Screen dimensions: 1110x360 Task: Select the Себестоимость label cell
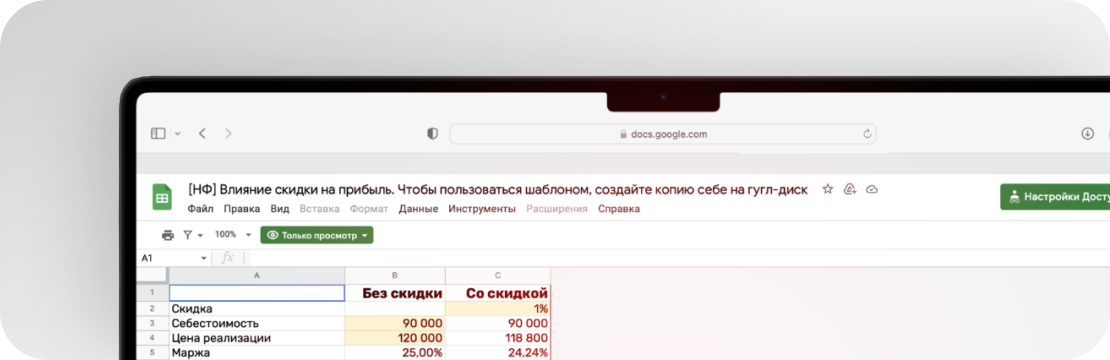point(257,323)
